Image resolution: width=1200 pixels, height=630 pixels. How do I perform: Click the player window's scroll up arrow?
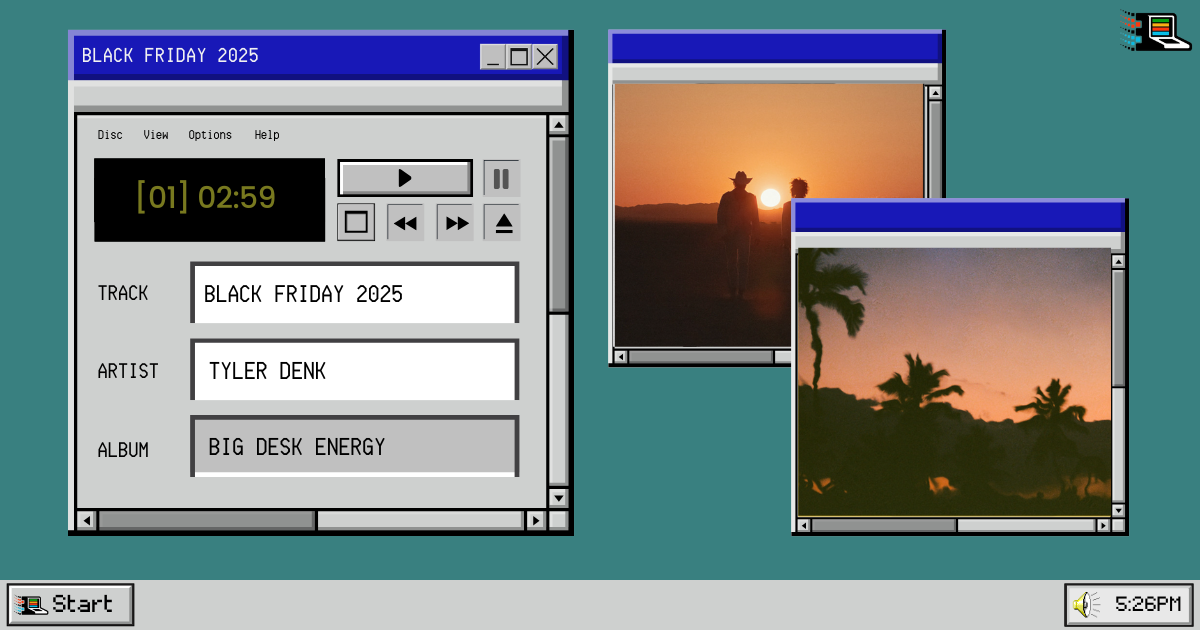coord(558,125)
